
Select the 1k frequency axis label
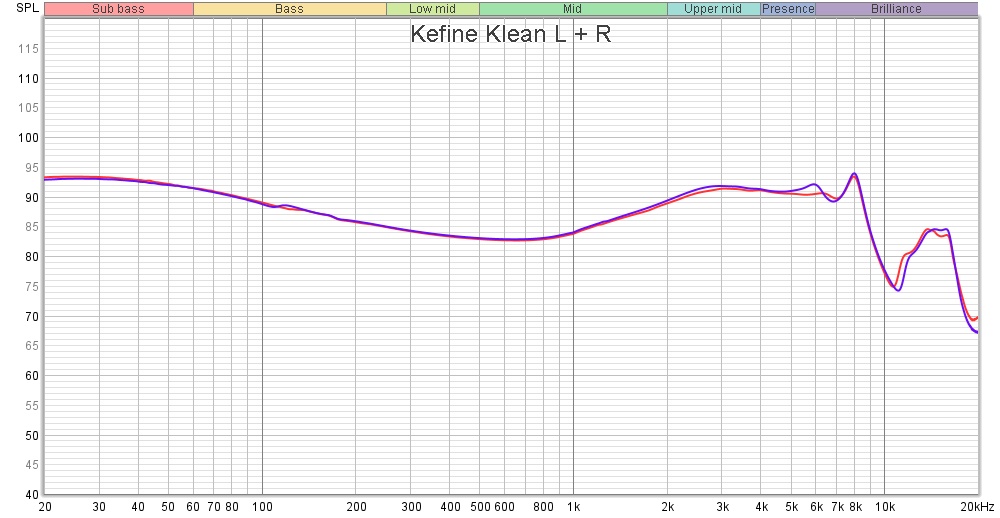(x=573, y=506)
